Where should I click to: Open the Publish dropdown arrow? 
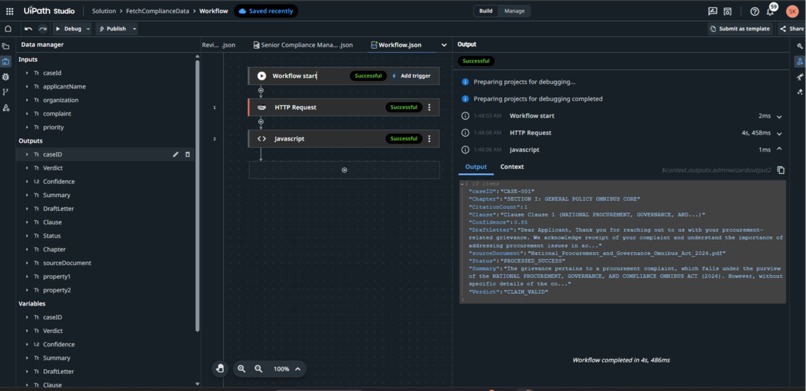[x=135, y=29]
